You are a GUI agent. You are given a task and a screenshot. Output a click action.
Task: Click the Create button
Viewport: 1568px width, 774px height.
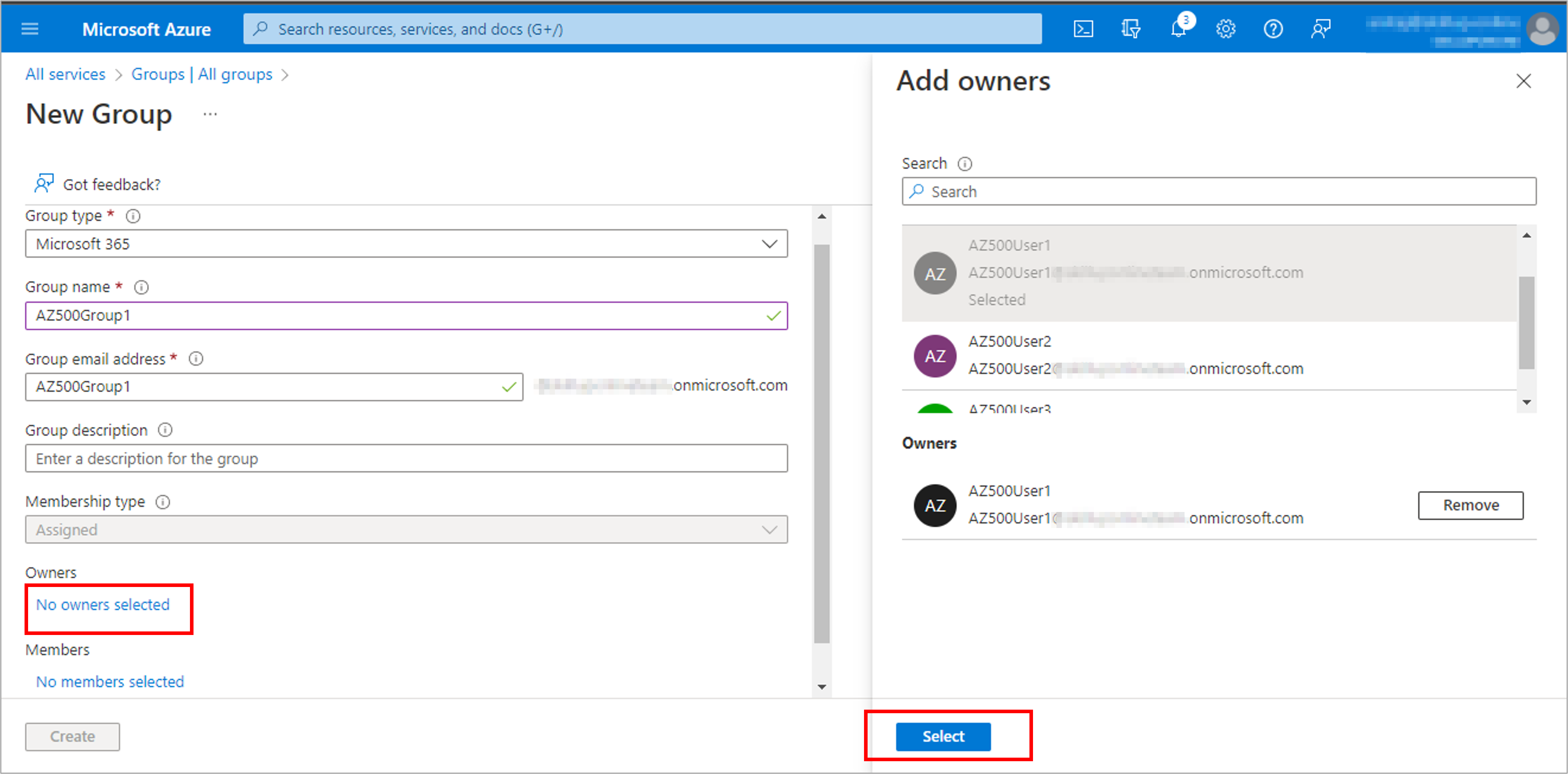click(73, 736)
